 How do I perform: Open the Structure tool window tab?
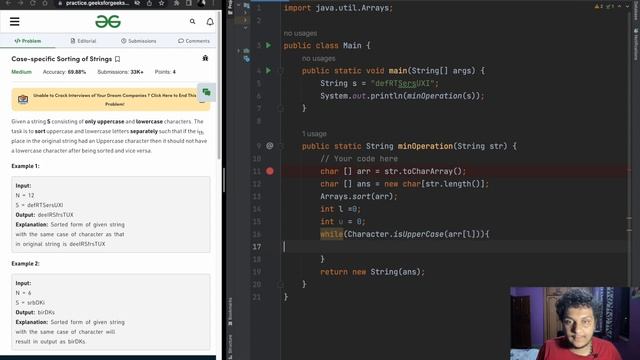click(230, 346)
